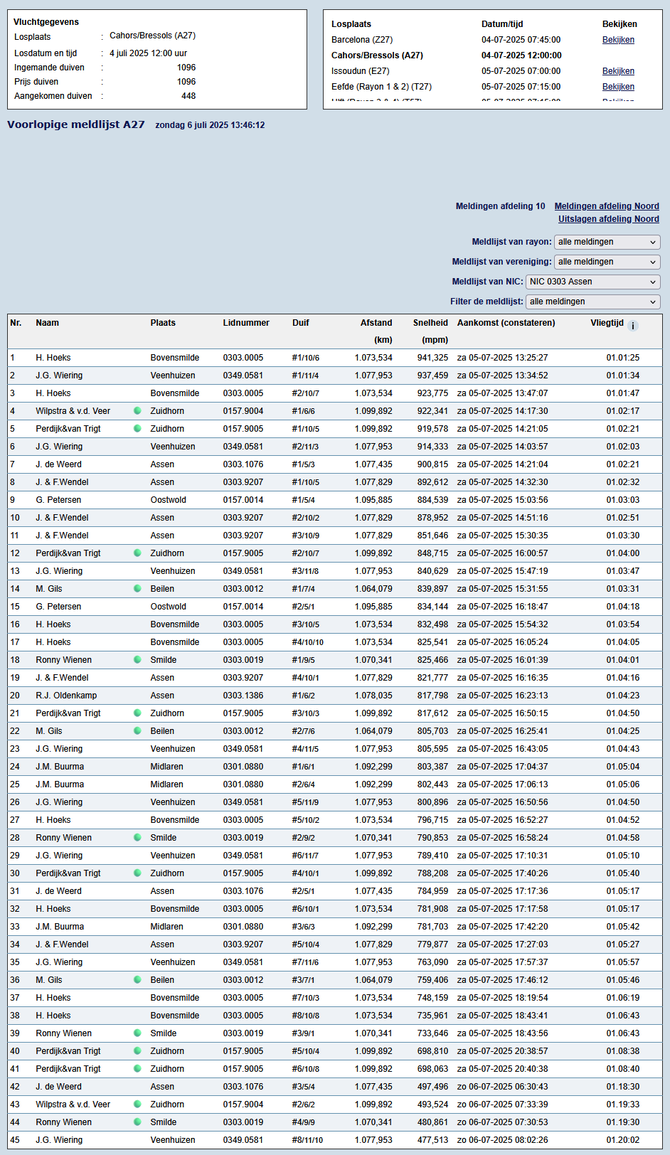Click green dot in row 4 Wilpstra
This screenshot has width=670, height=1155.
(137, 411)
